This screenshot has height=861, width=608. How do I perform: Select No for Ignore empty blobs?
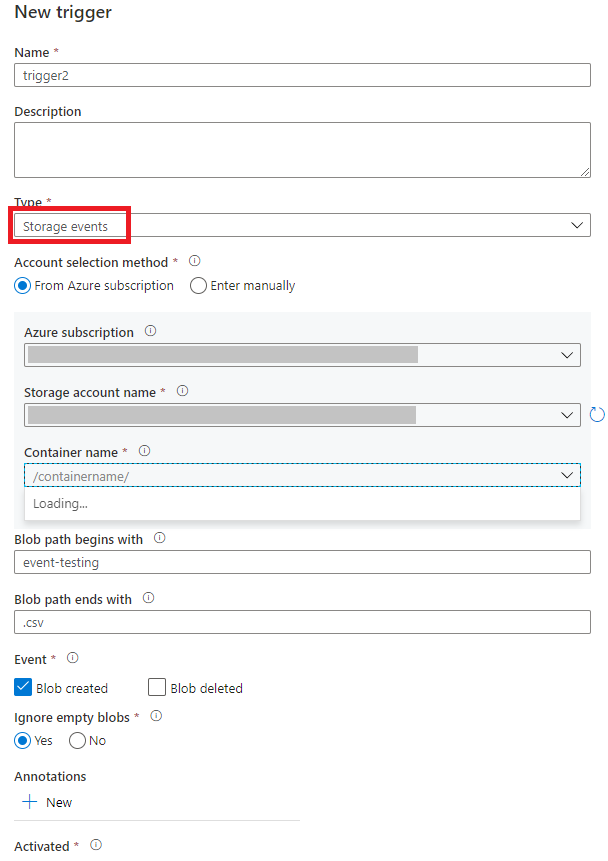click(x=80, y=740)
